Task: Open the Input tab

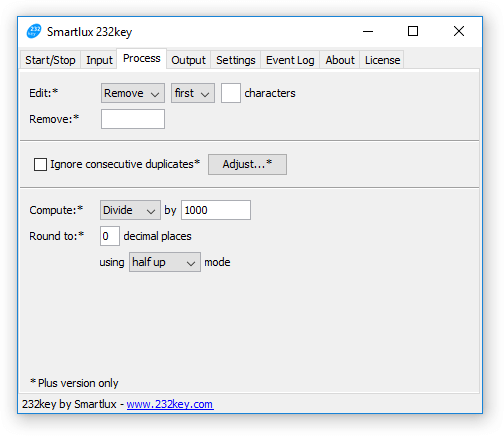Action: [99, 60]
